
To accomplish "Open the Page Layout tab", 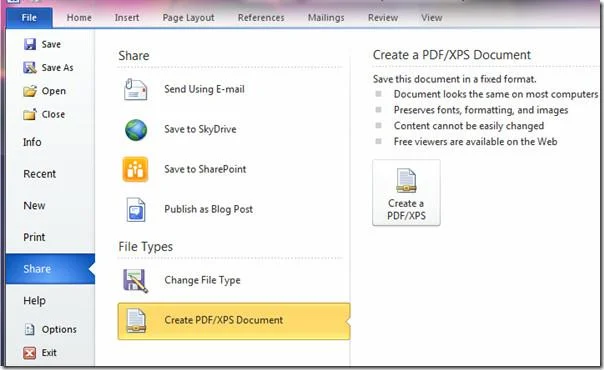I will pos(188,18).
